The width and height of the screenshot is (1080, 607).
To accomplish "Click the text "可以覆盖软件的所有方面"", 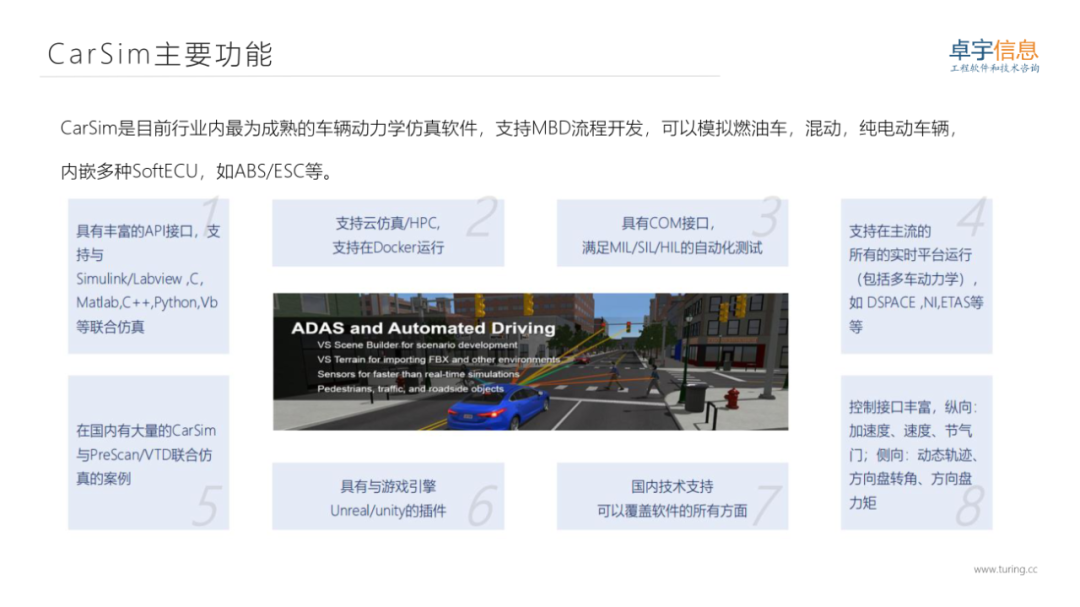I will pos(672,511).
